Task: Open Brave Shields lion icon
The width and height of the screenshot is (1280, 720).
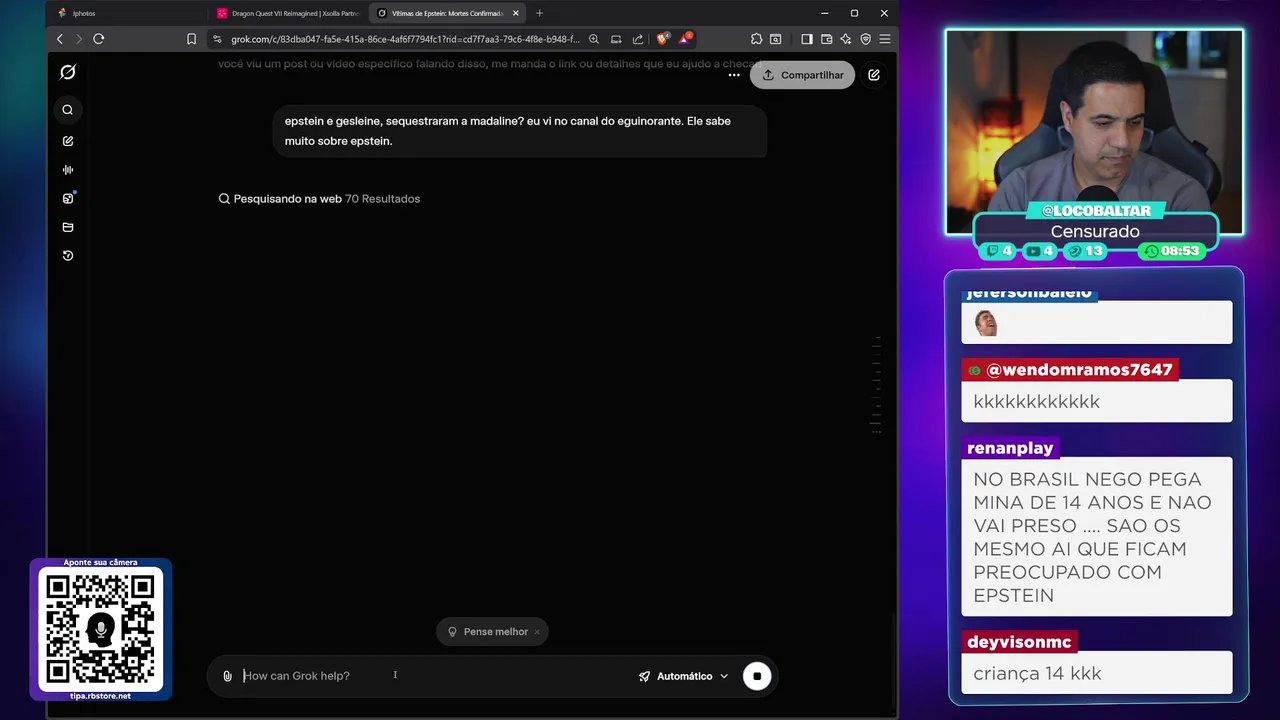Action: click(x=663, y=39)
